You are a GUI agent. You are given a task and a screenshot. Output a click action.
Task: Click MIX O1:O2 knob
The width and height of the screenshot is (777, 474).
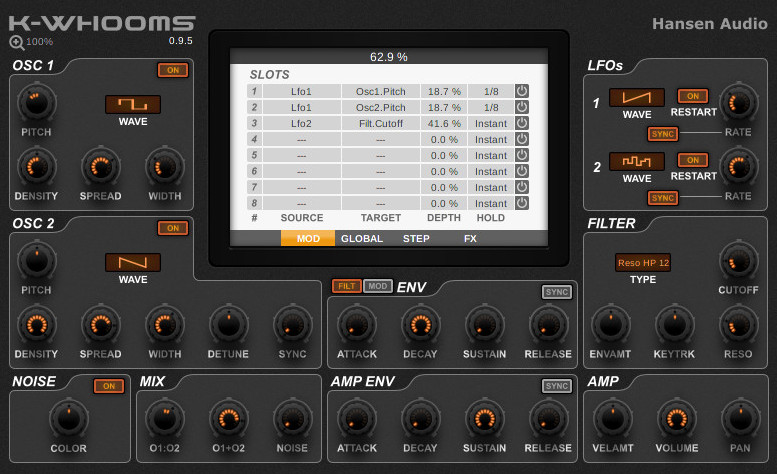pos(165,419)
